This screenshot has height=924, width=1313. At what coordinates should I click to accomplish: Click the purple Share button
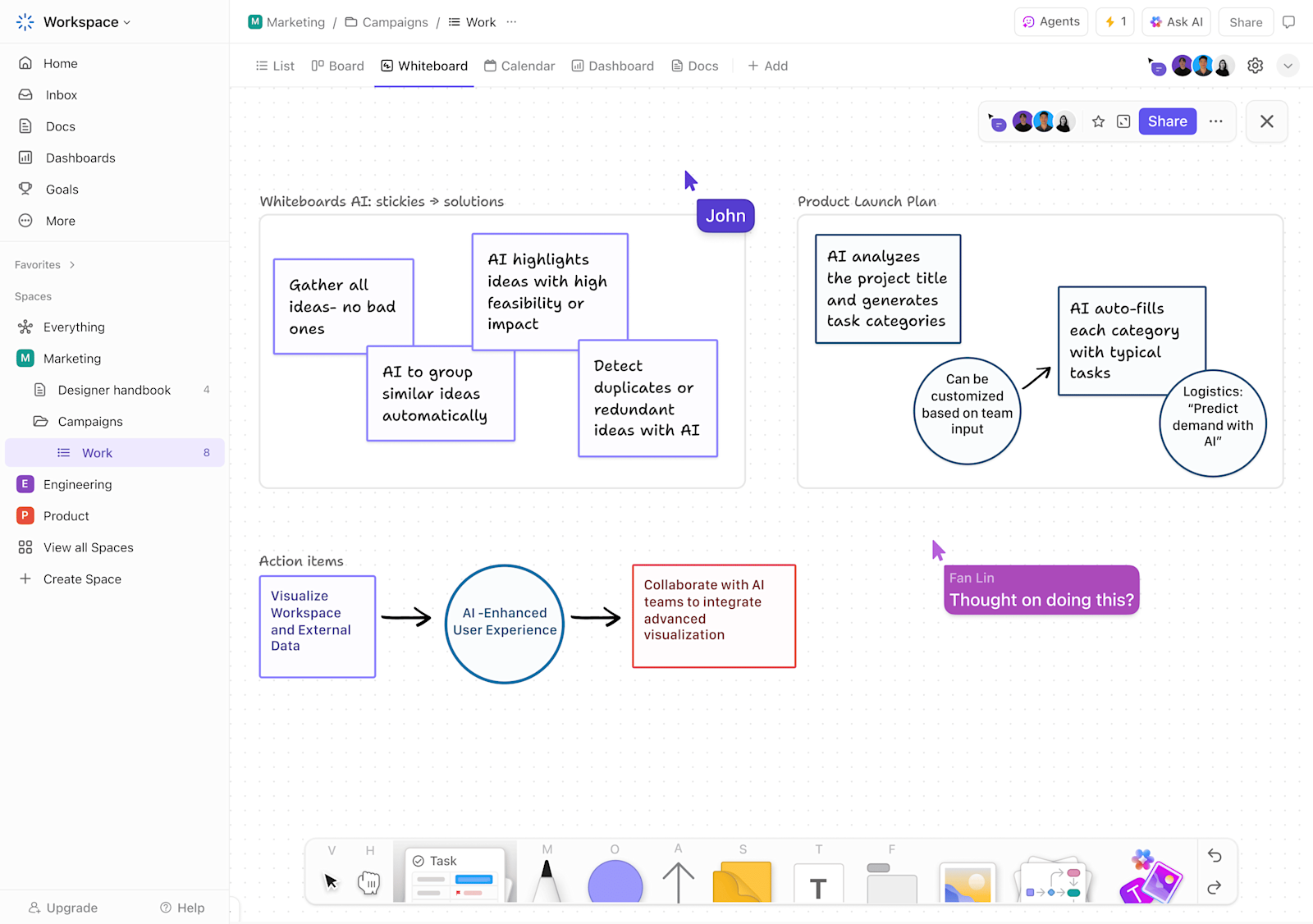(1168, 121)
